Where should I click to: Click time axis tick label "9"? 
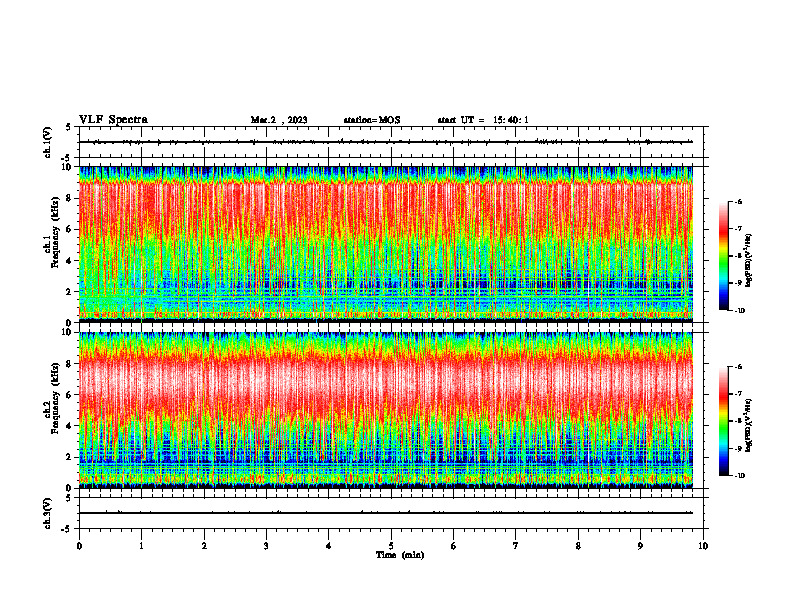pyautogui.click(x=640, y=546)
